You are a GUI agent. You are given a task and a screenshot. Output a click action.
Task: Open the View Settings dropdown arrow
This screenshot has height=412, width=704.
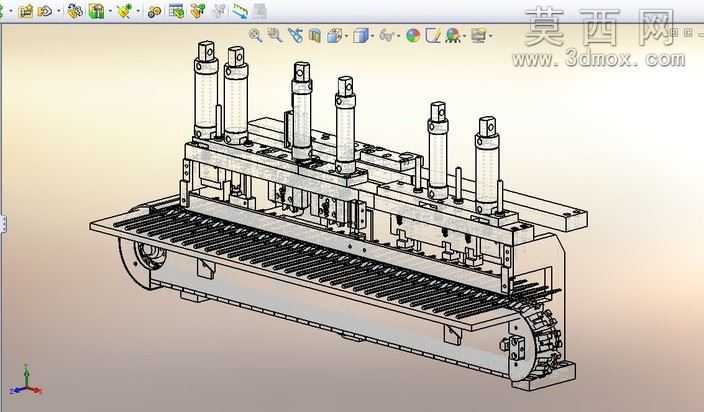click(x=490, y=36)
